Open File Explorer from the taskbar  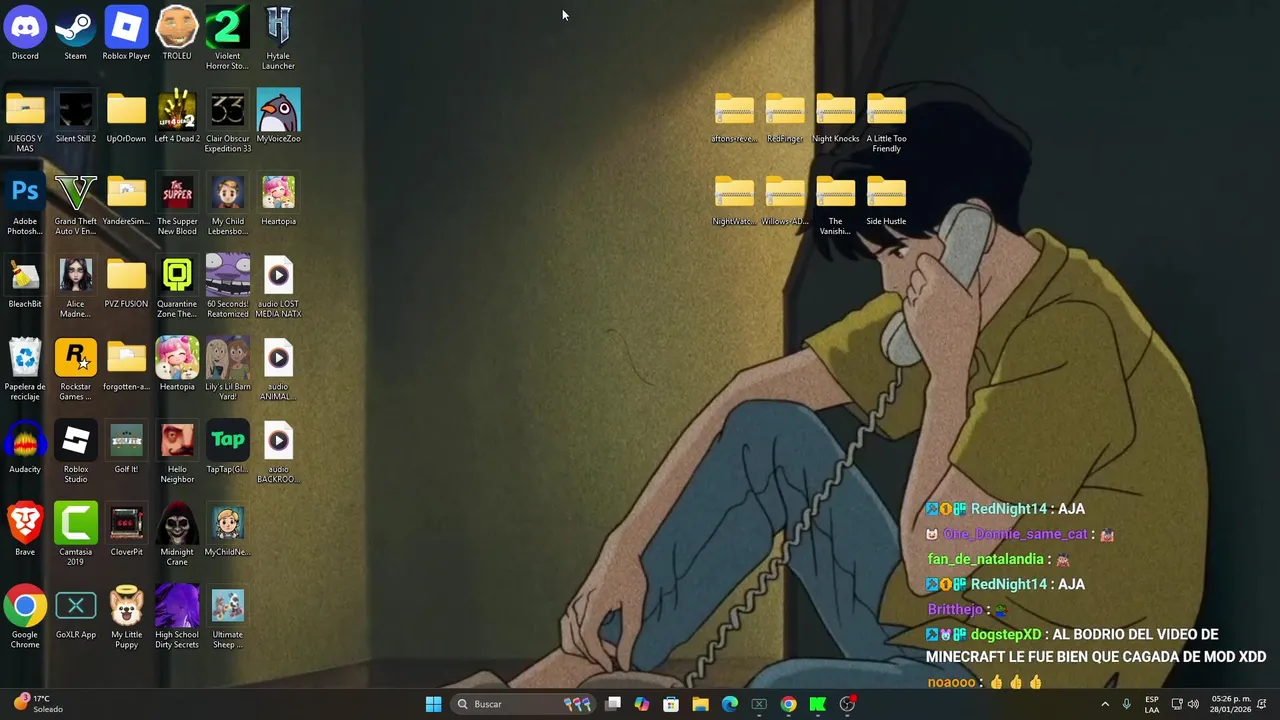pyautogui.click(x=700, y=704)
